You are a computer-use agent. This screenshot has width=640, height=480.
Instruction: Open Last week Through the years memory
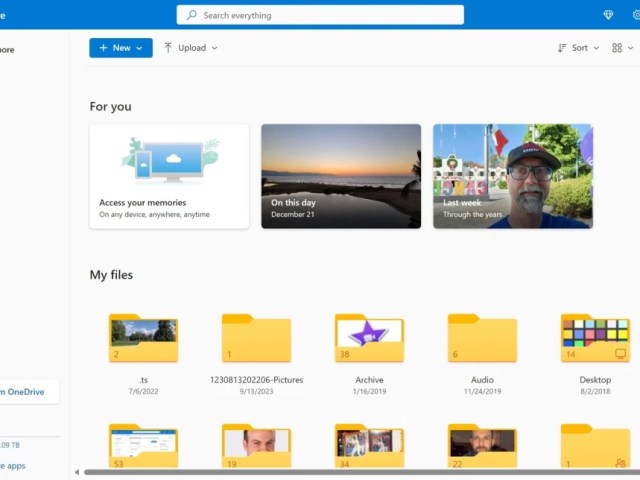tap(513, 176)
